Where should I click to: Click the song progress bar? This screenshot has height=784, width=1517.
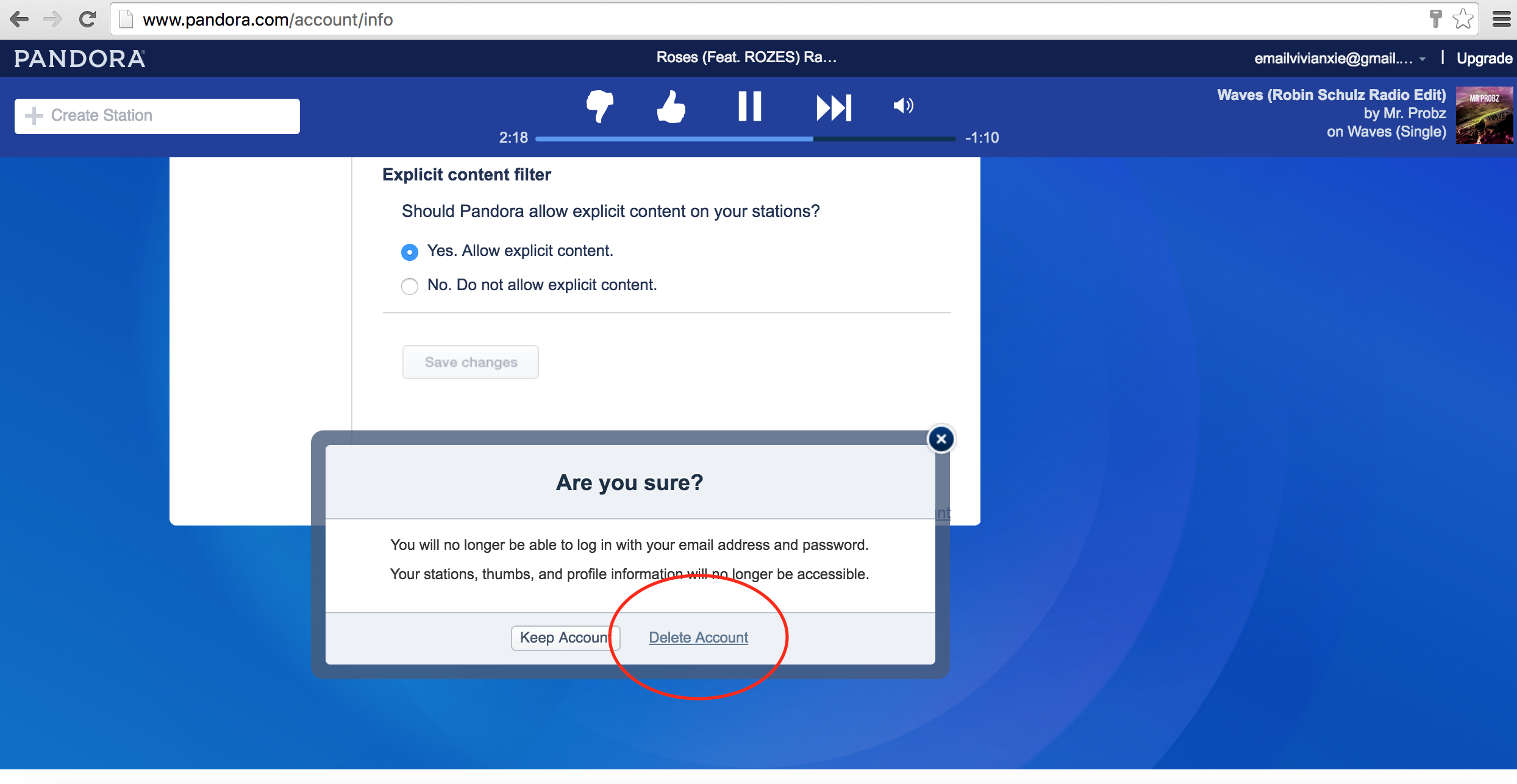[x=746, y=139]
